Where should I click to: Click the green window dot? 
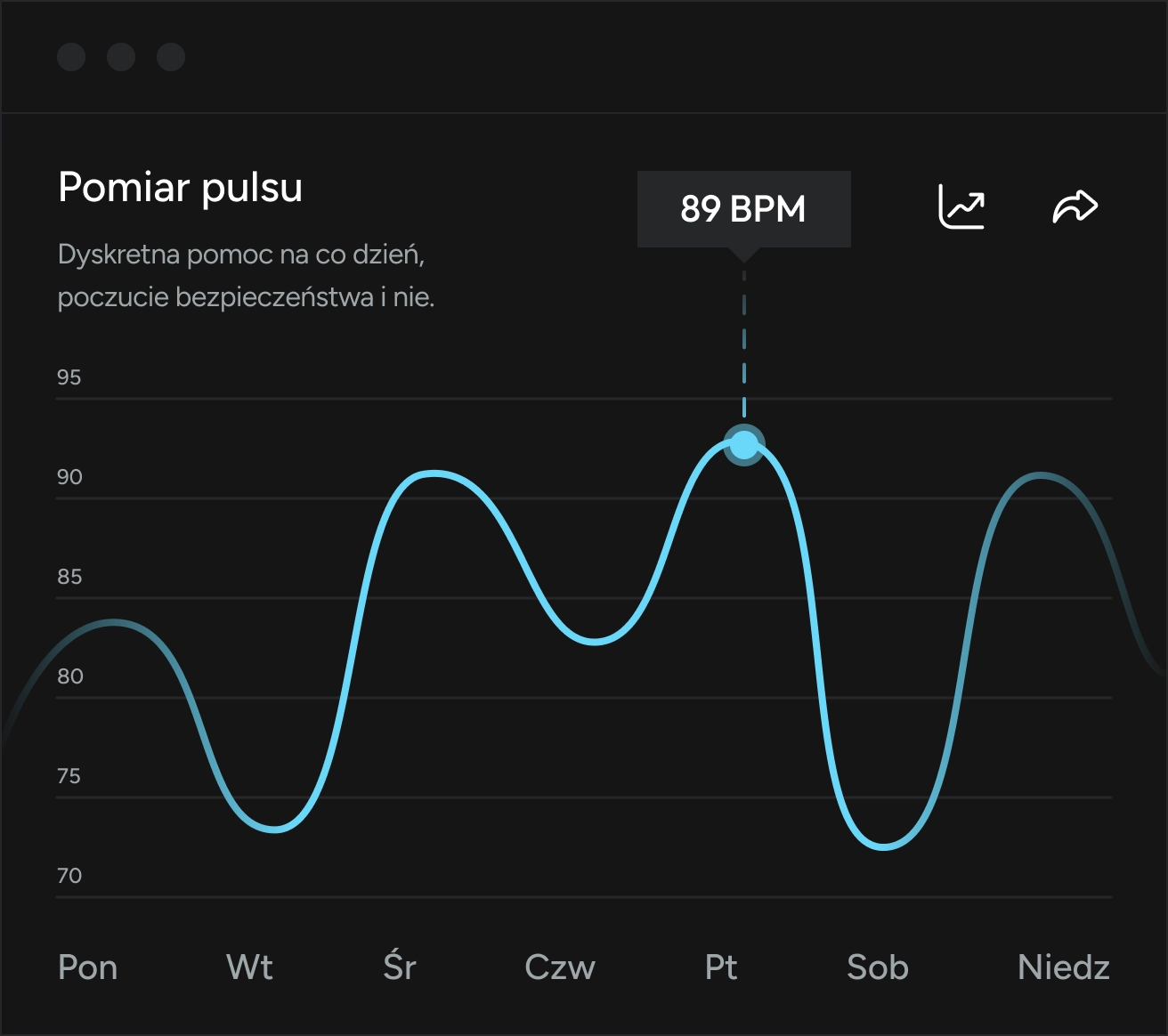tap(171, 57)
